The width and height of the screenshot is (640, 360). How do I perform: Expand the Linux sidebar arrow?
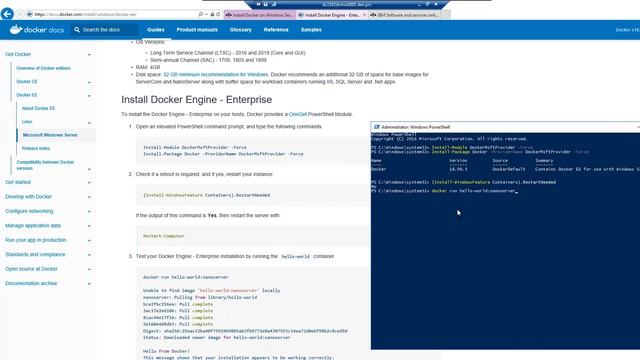(89, 123)
